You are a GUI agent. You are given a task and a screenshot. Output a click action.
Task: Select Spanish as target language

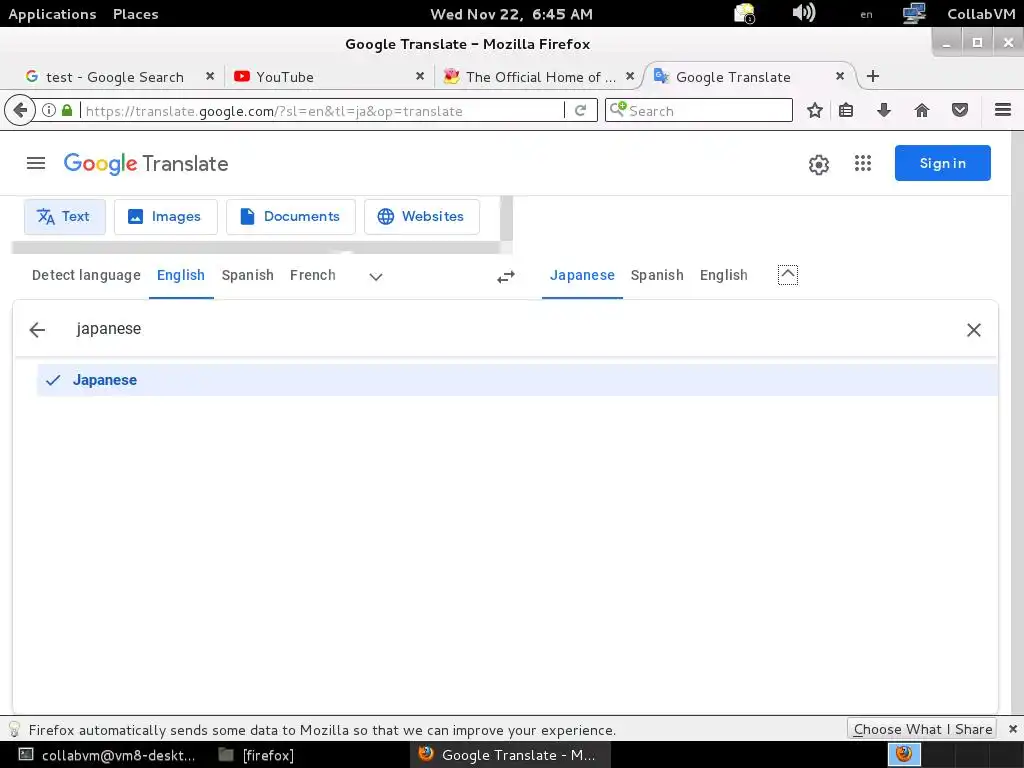(657, 275)
